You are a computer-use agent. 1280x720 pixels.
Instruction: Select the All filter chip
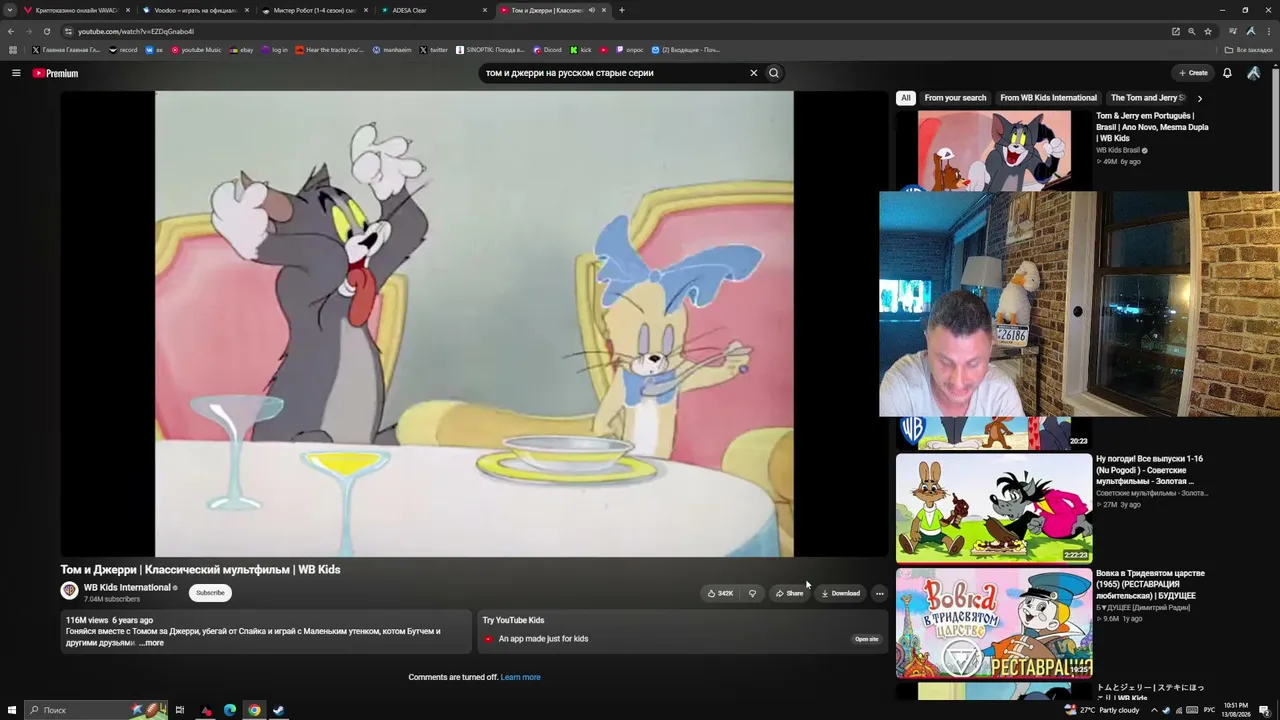905,98
